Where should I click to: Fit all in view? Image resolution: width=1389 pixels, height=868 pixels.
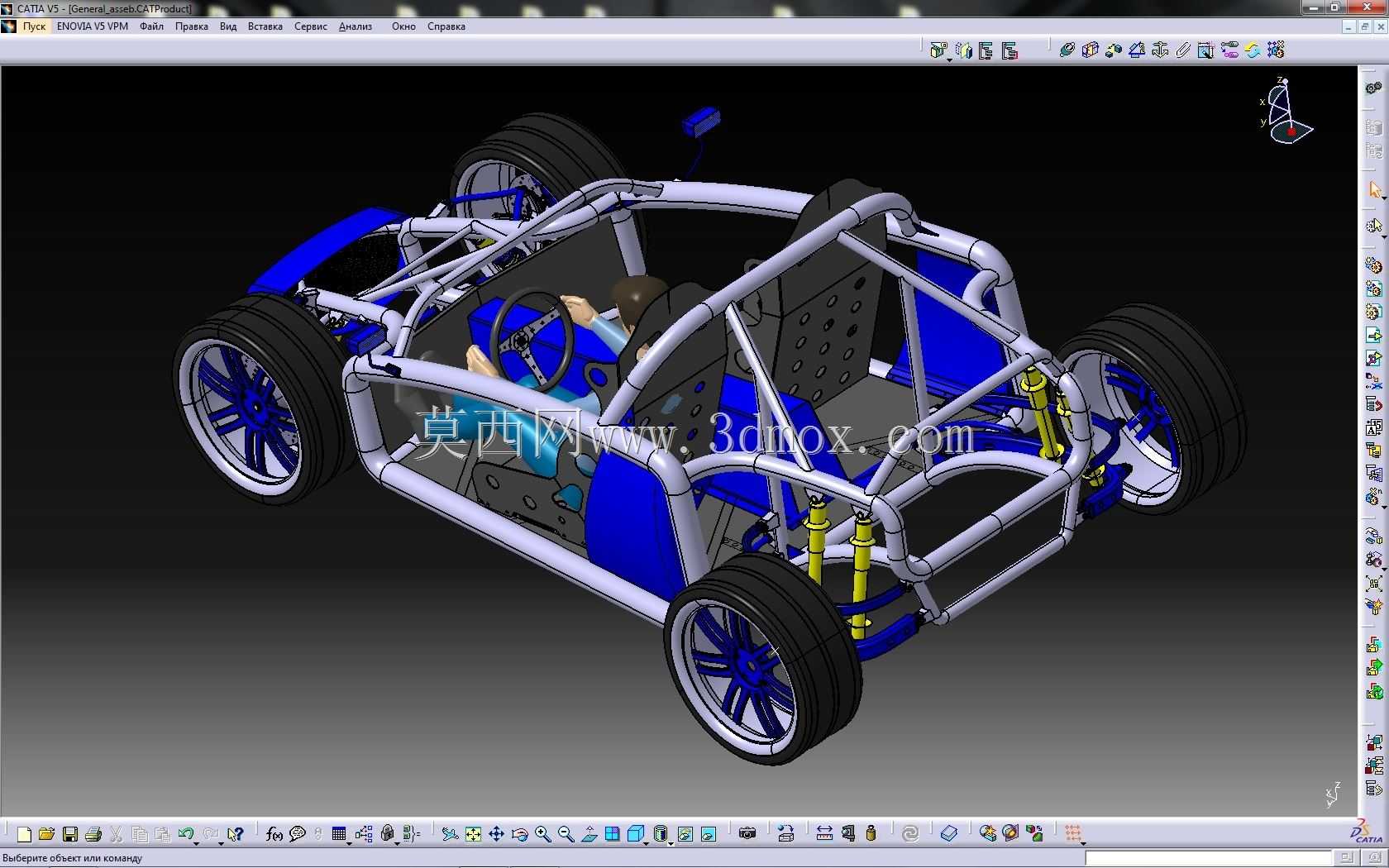click(473, 834)
